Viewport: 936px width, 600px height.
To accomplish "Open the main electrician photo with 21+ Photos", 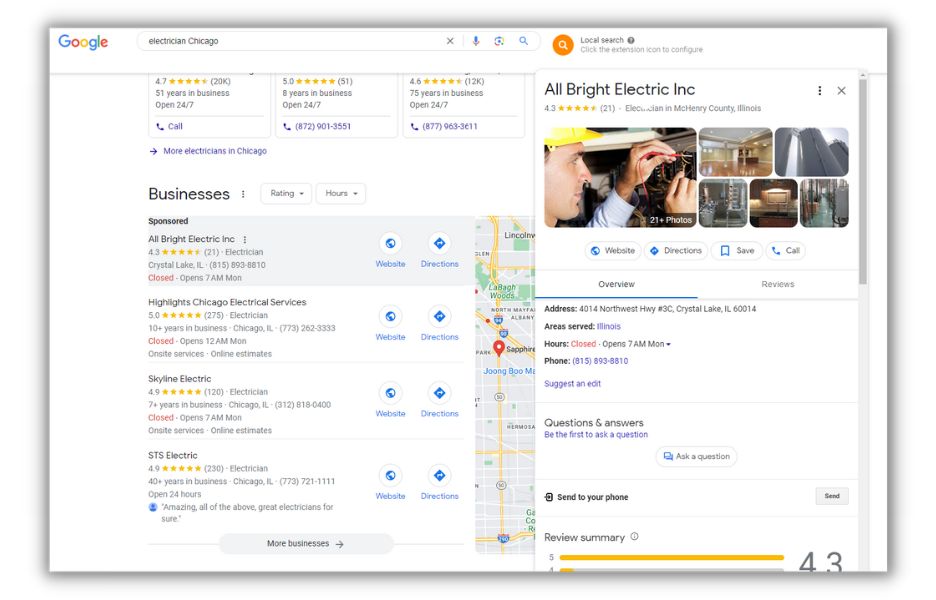I will tap(620, 177).
